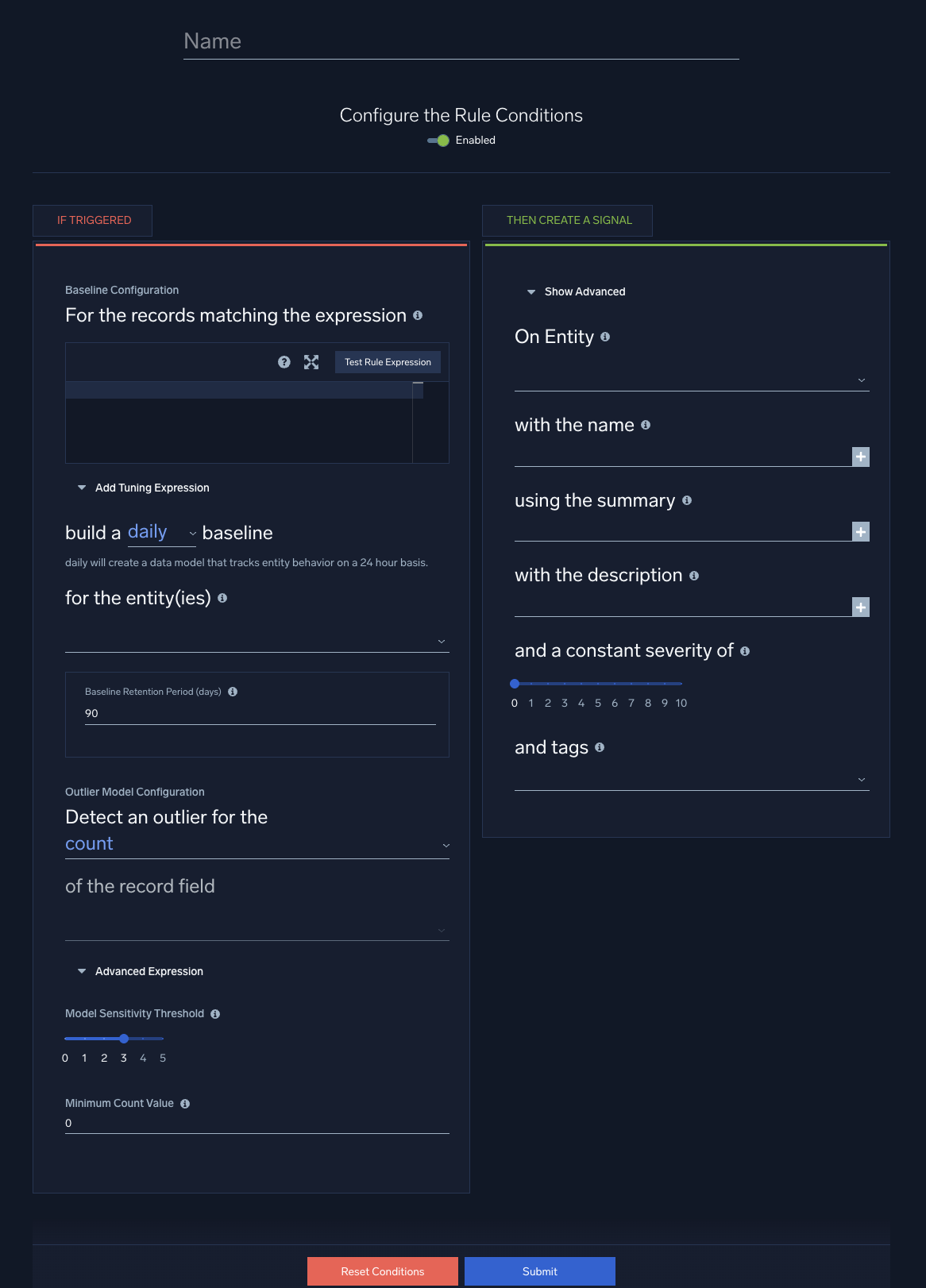This screenshot has width=926, height=1288.
Task: Toggle the Show Advanced section
Action: pyautogui.click(x=577, y=291)
